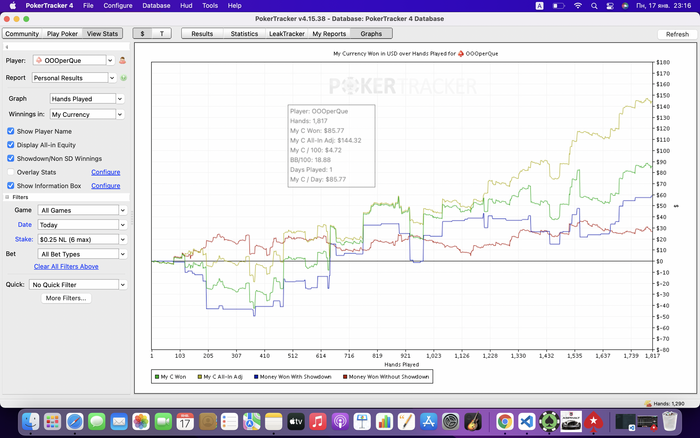Open Mail from the Dock
This screenshot has height=438, width=700.
click(119, 421)
